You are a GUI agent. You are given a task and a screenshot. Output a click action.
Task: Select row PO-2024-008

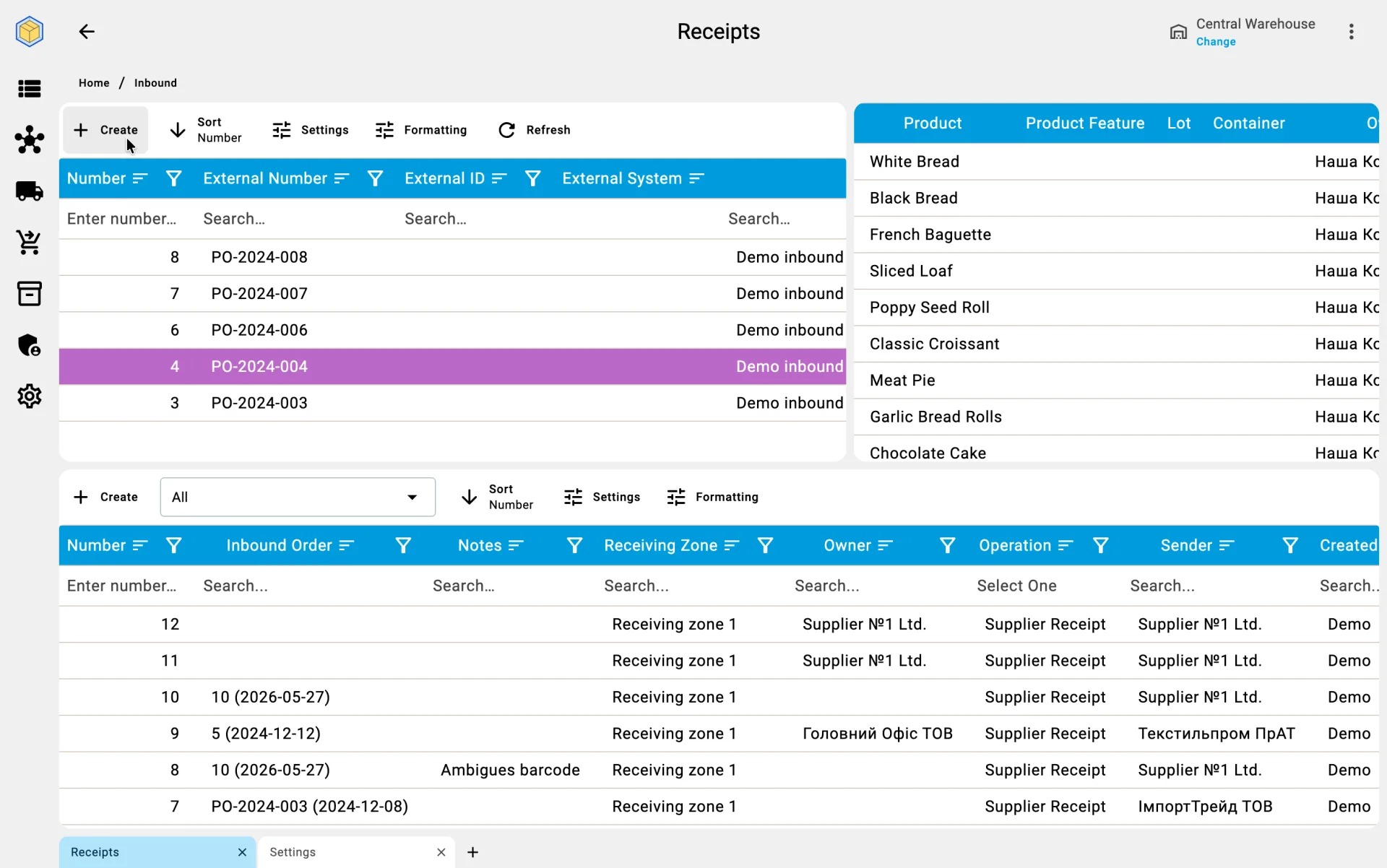tap(452, 257)
